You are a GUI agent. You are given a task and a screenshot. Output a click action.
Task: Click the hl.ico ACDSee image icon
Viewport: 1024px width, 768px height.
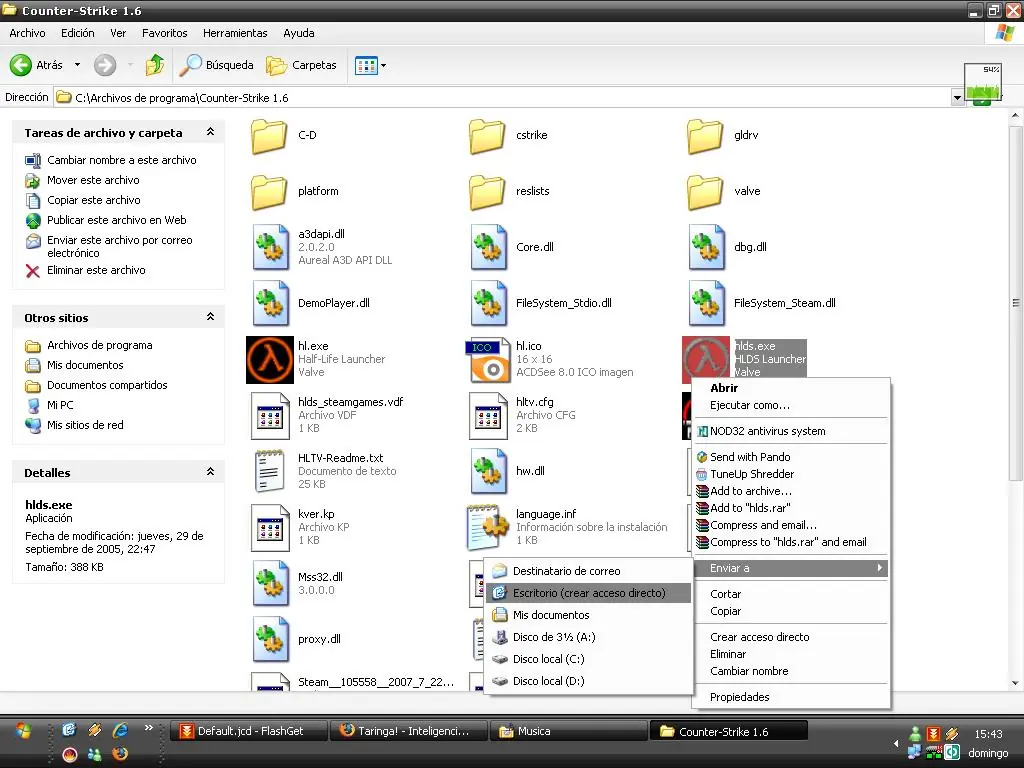click(x=488, y=359)
